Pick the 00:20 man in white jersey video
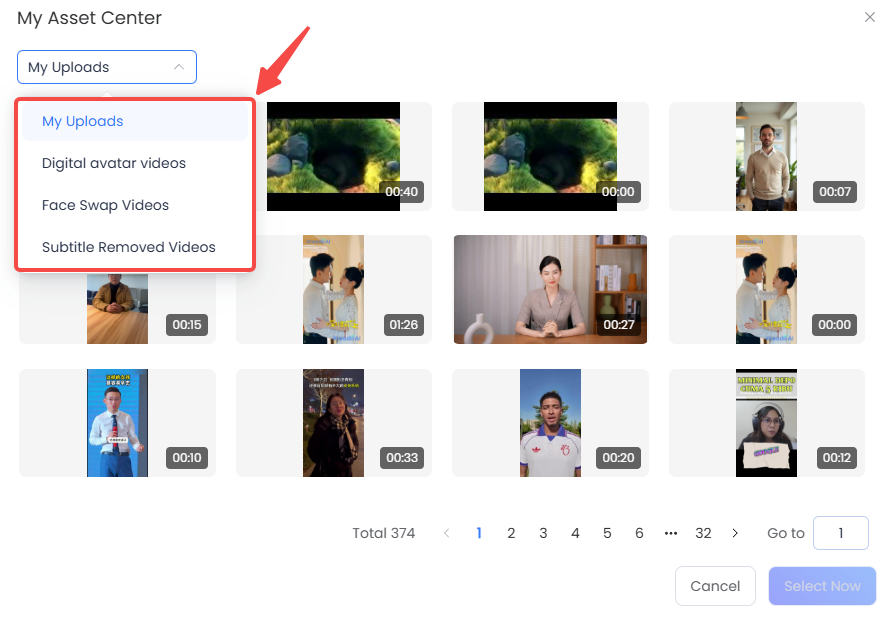This screenshot has height=622, width=892. coord(550,423)
